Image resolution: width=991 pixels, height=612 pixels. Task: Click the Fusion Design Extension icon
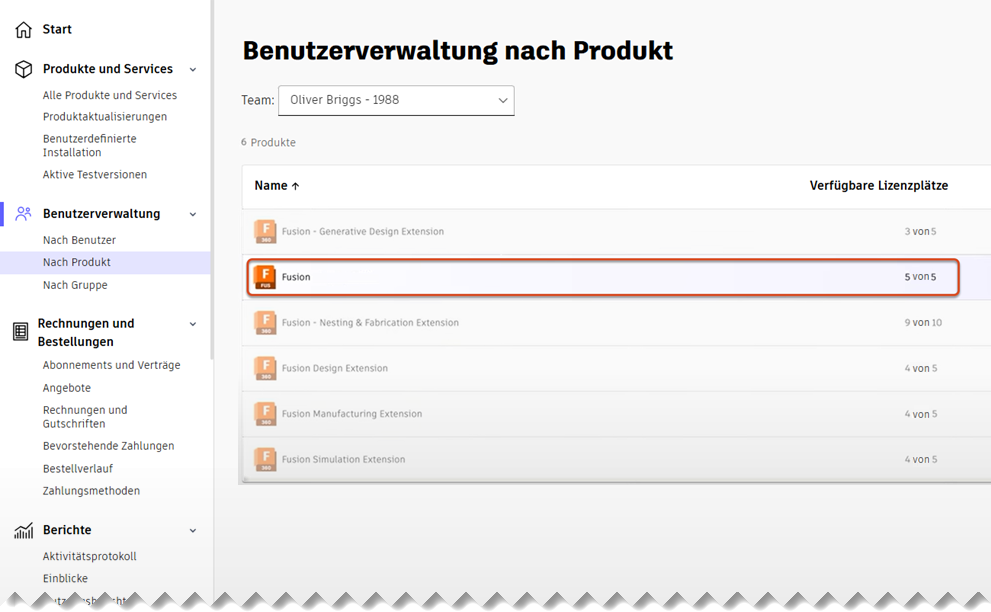coord(265,368)
